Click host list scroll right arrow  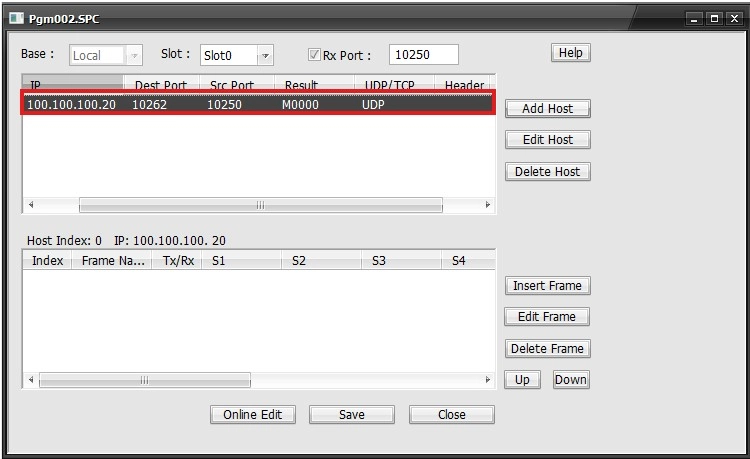(x=488, y=205)
